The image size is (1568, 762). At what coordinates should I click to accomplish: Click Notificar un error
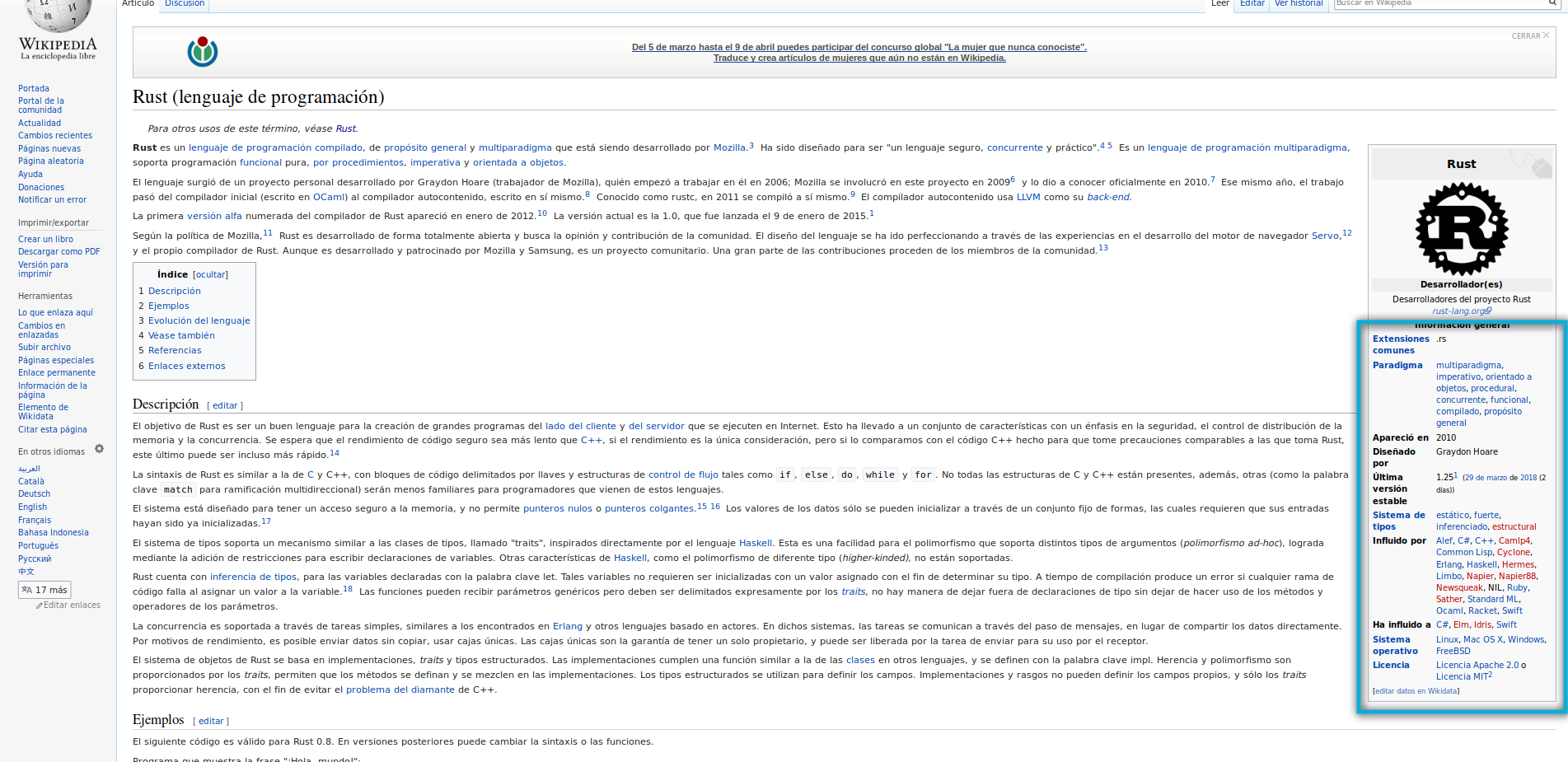pyautogui.click(x=52, y=200)
